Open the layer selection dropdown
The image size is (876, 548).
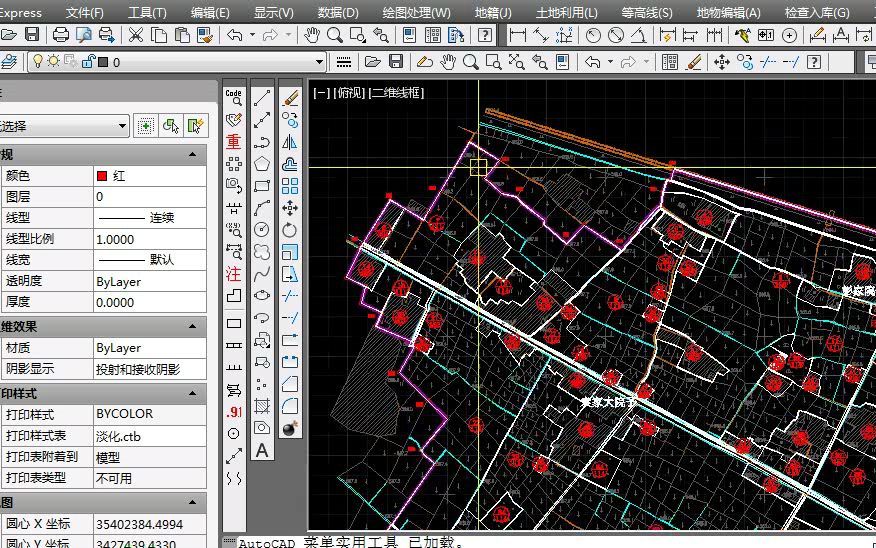(320, 62)
